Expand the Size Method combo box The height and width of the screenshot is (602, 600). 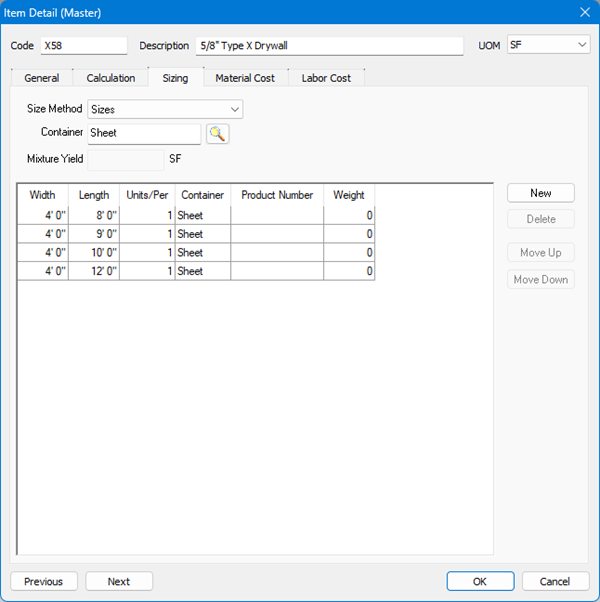165,109
